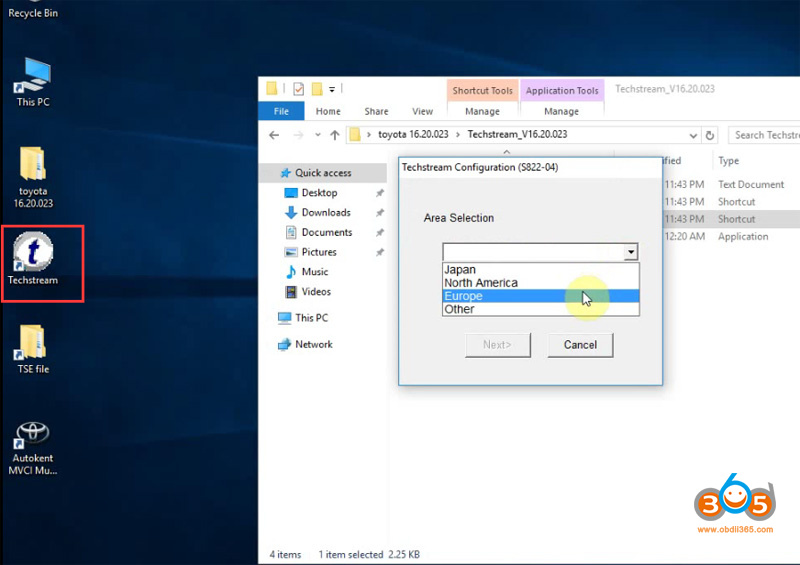Select Downloads in Quick access sidebar
The image size is (800, 565).
(x=326, y=212)
